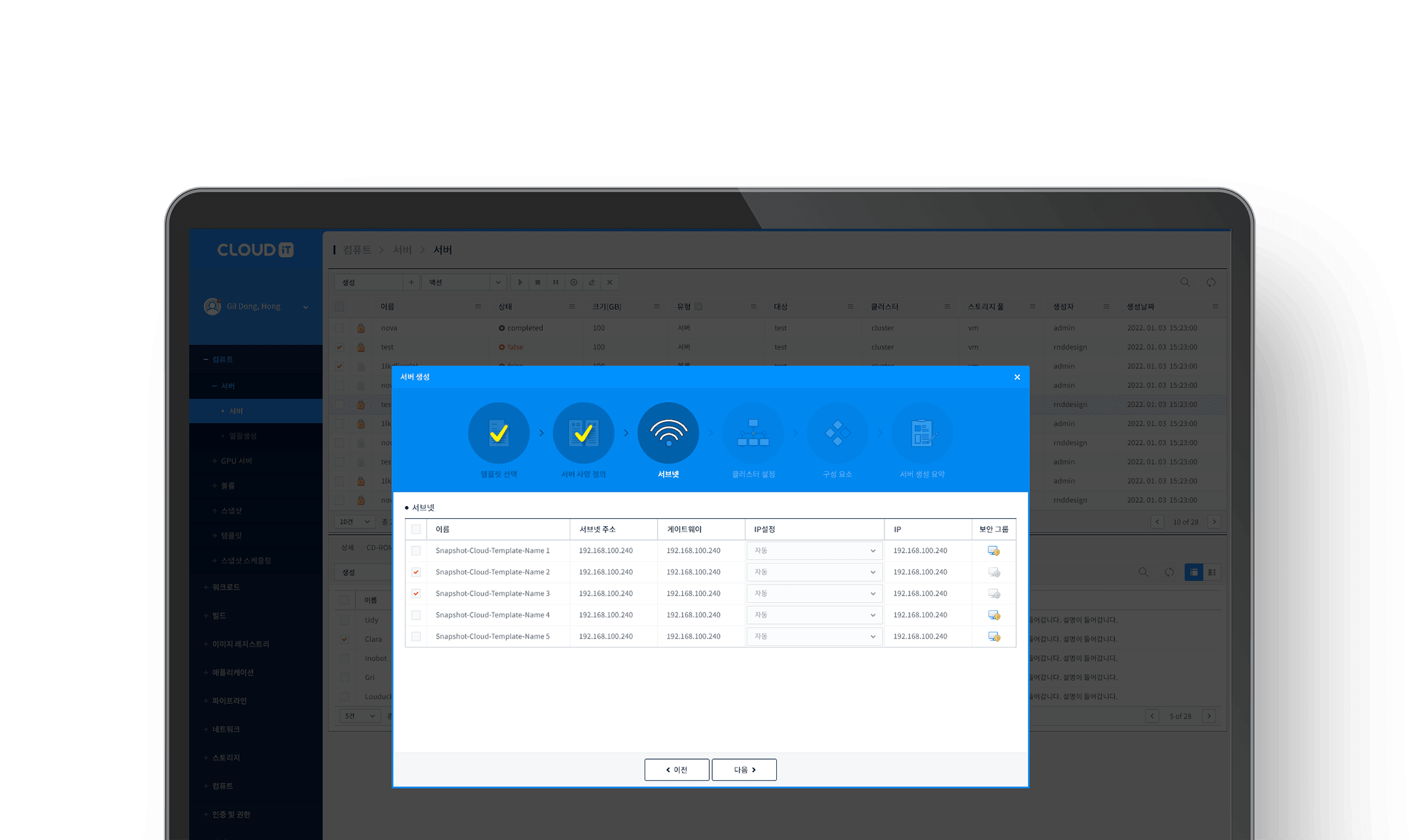This screenshot has width=1424, height=840.
Task: Click the server spec definition step icon
Action: [583, 433]
